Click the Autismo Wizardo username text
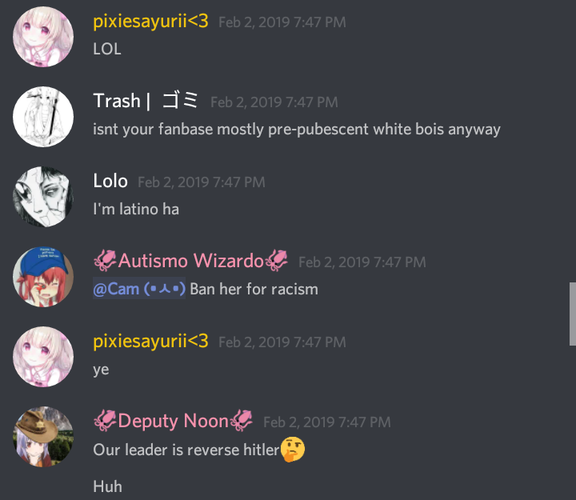The image size is (576, 500). click(x=191, y=260)
